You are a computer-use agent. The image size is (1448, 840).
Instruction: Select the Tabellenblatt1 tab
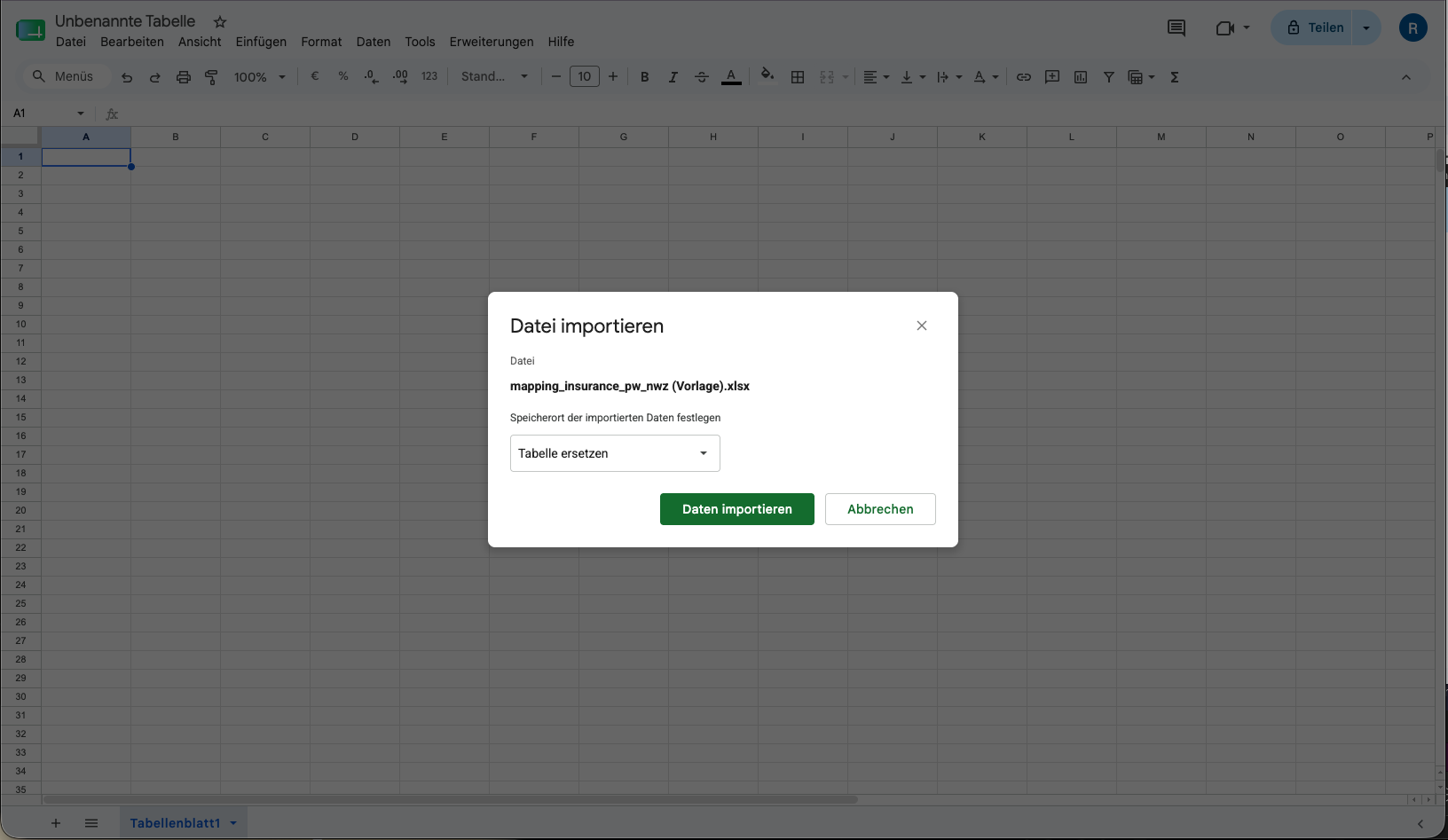tap(175, 823)
